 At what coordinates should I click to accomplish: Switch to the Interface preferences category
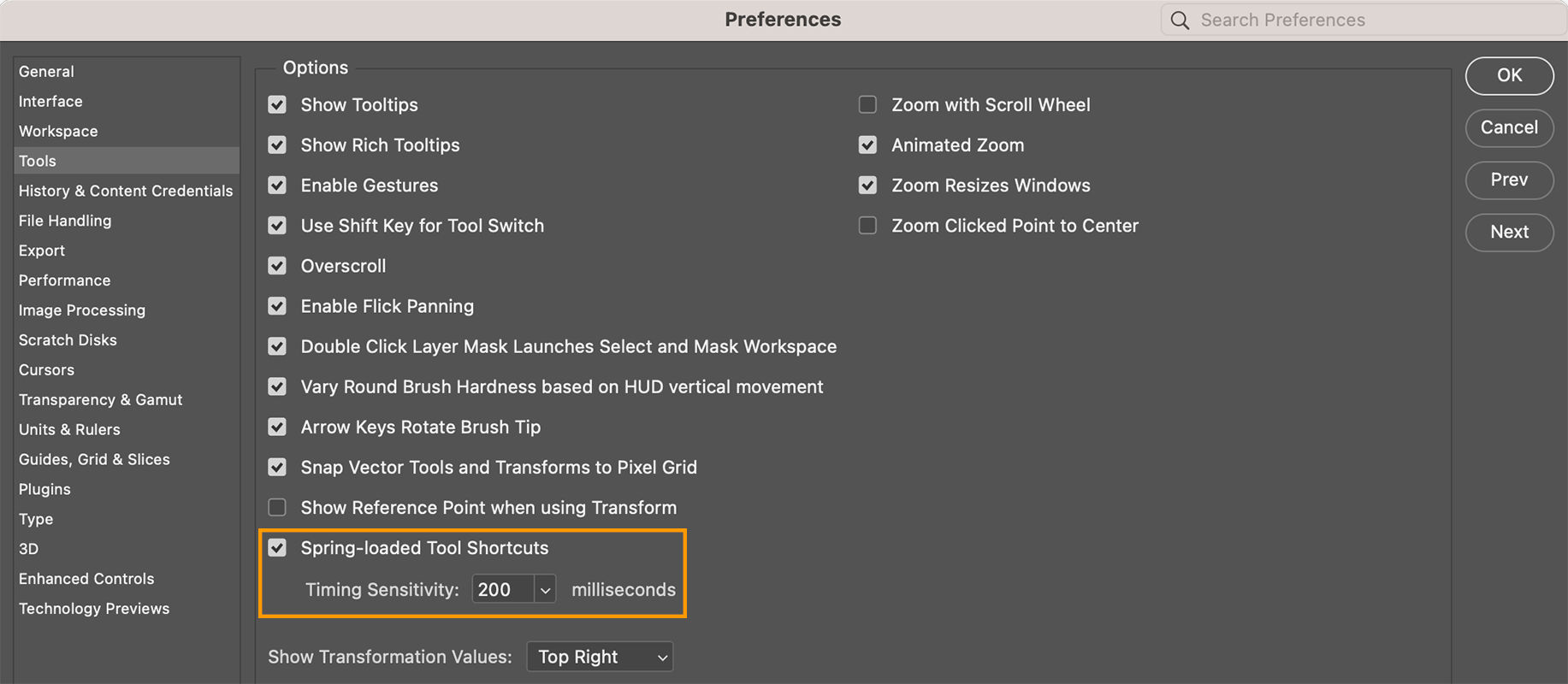coord(51,102)
